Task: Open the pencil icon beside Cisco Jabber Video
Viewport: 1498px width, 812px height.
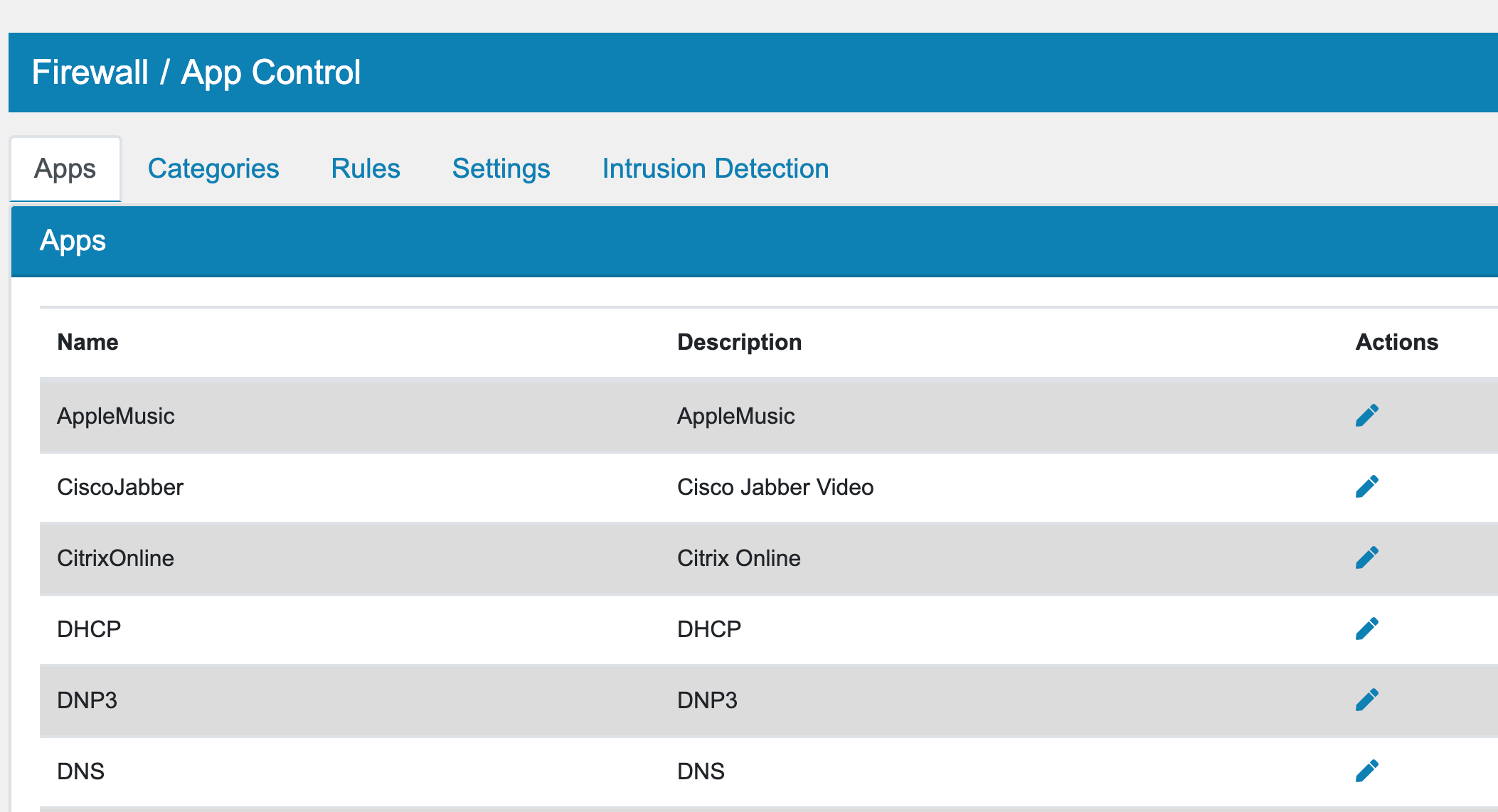Action: (1368, 486)
